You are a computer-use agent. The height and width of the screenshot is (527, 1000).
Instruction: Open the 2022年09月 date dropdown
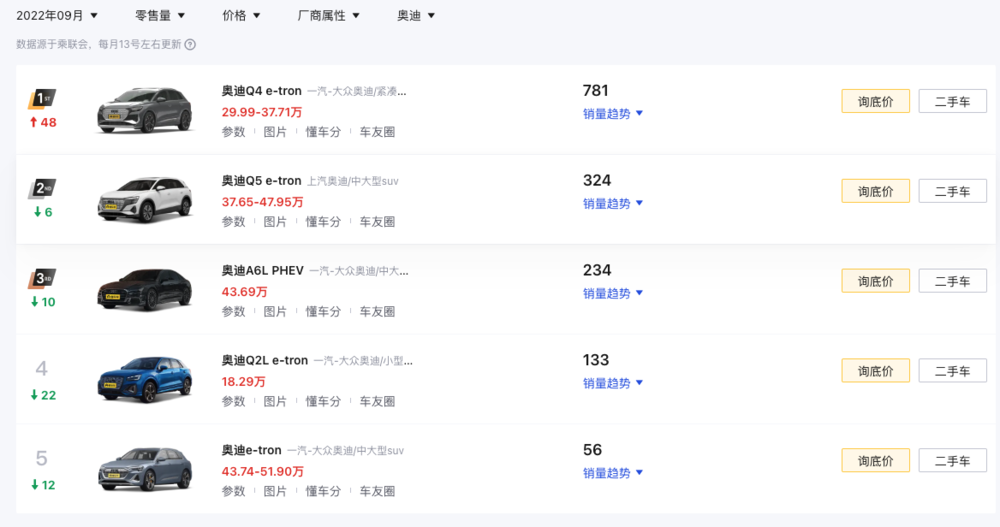[57, 15]
